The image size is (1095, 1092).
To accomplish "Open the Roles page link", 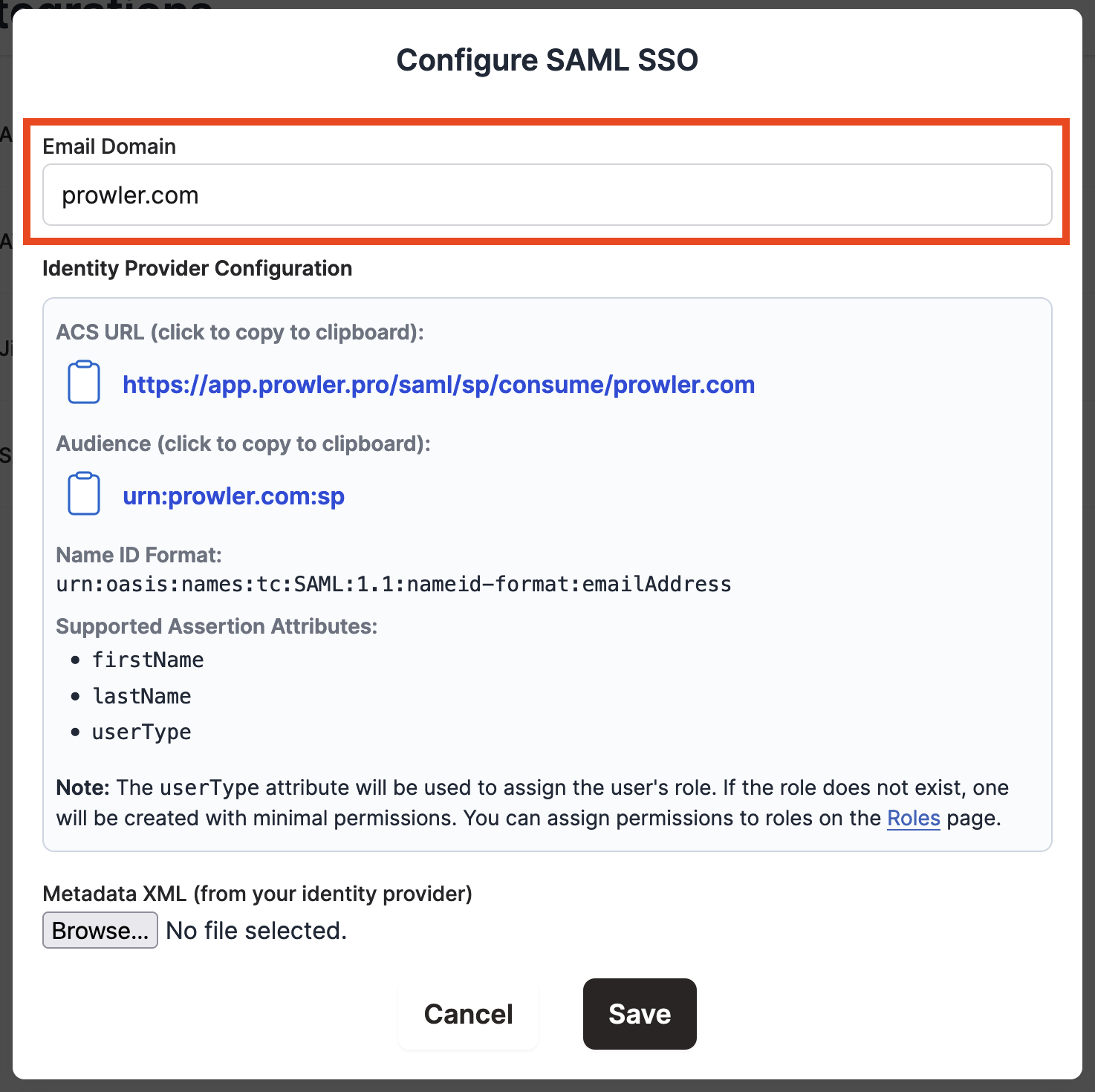I will (x=913, y=819).
